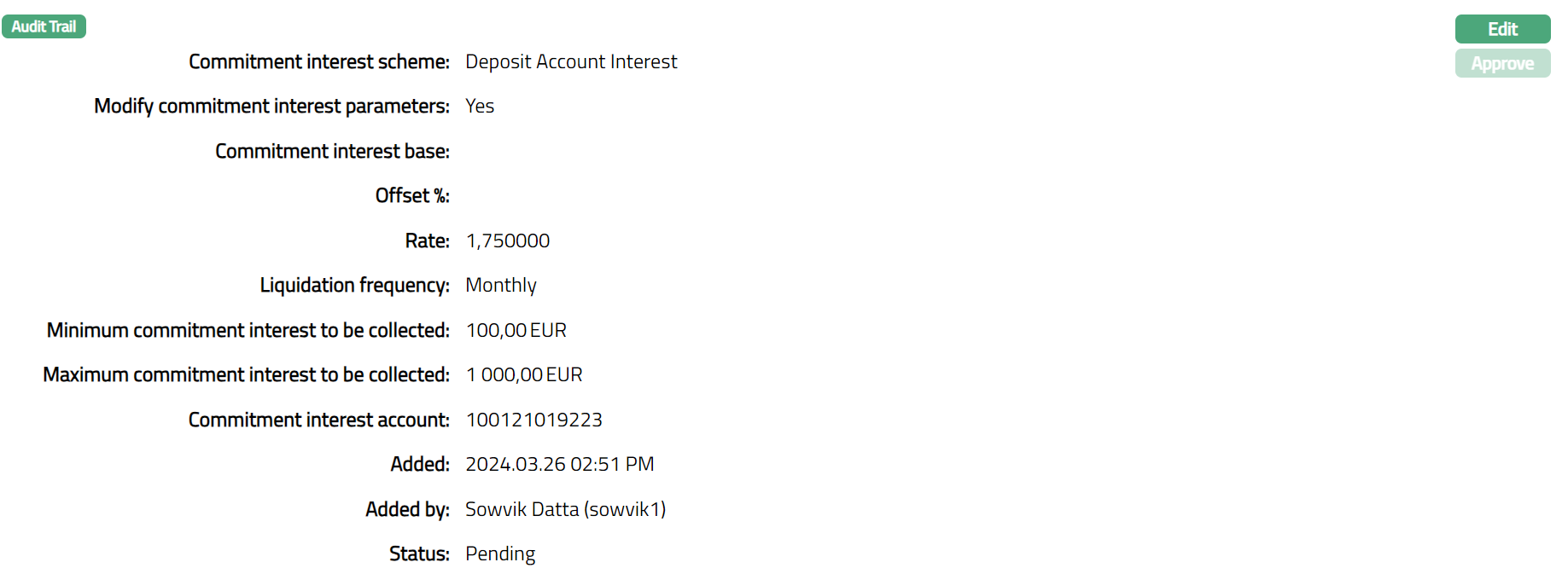The image size is (1568, 568).
Task: Click the Commitment interest account label
Action: (318, 420)
